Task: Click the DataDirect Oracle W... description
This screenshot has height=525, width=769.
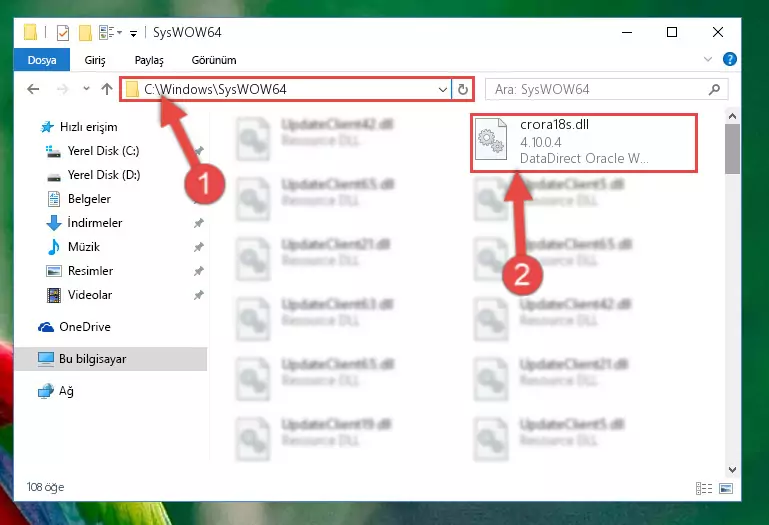Action: [584, 158]
